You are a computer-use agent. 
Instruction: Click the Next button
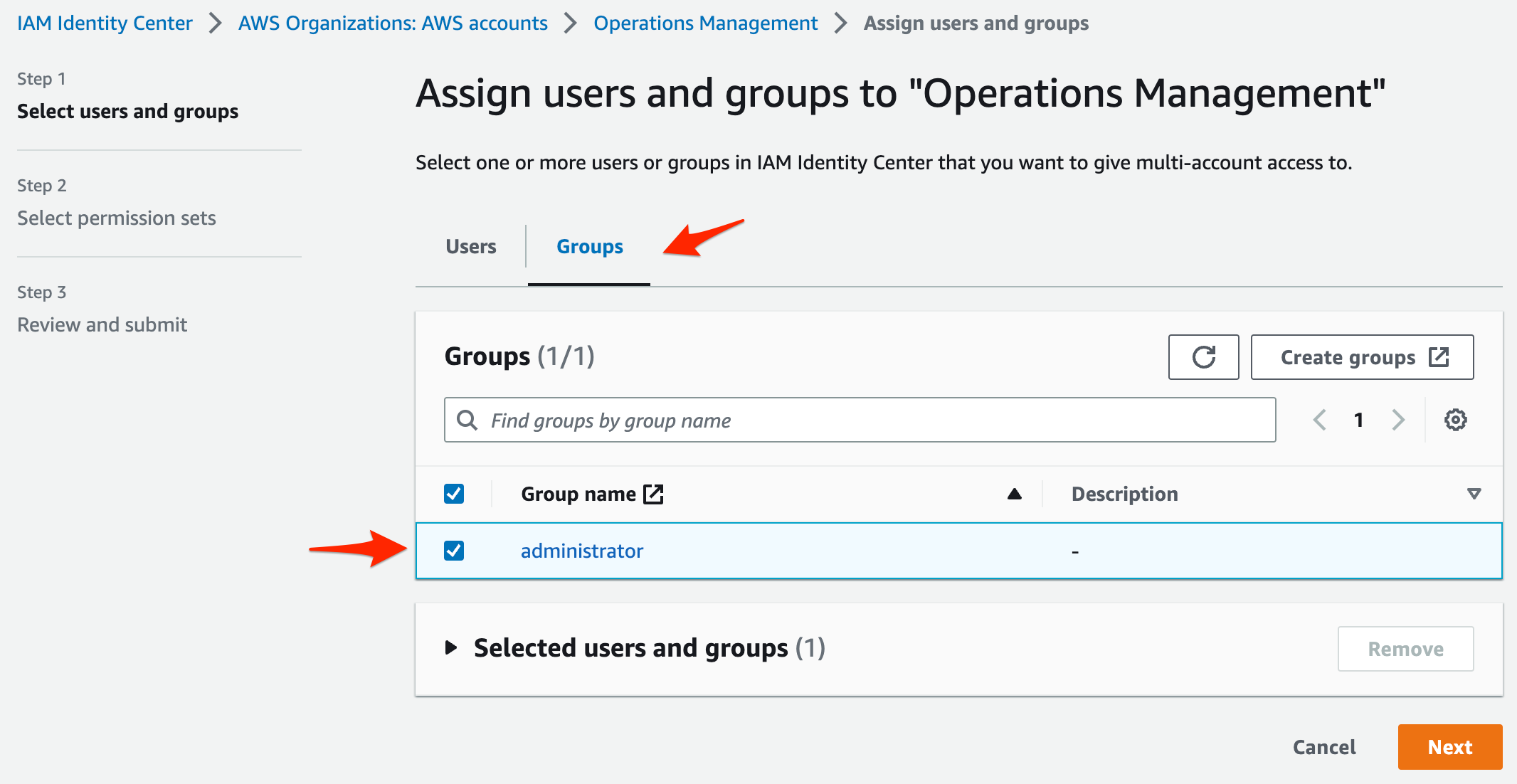click(1450, 747)
